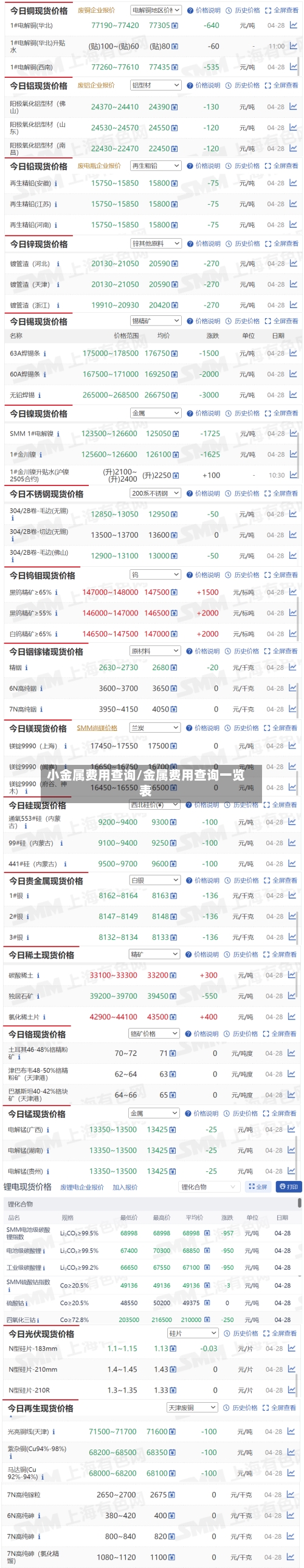Image resolution: width=304 pixels, height=1568 pixels.
Task: Open the 天津废铜 dropdown
Action: [193, 1408]
